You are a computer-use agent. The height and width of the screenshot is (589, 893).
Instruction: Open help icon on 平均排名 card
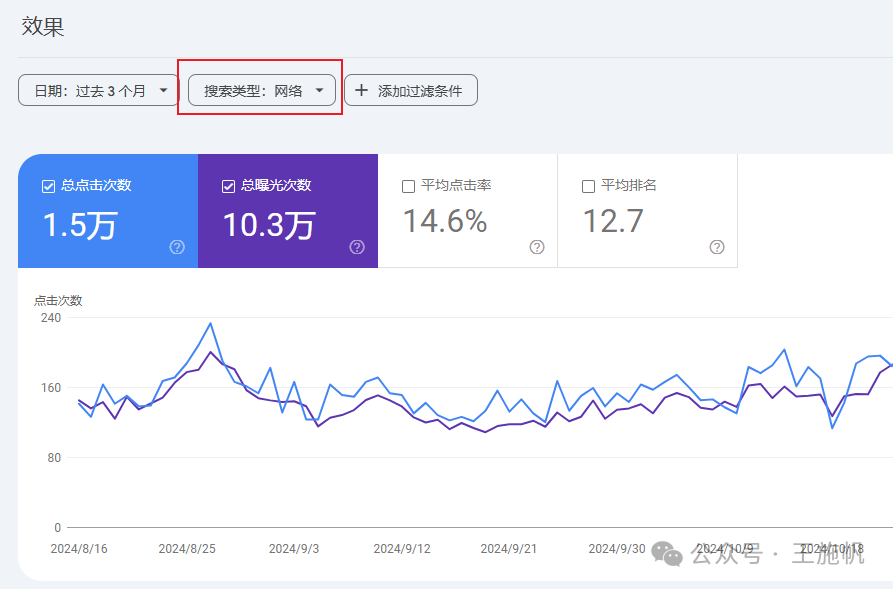717,247
